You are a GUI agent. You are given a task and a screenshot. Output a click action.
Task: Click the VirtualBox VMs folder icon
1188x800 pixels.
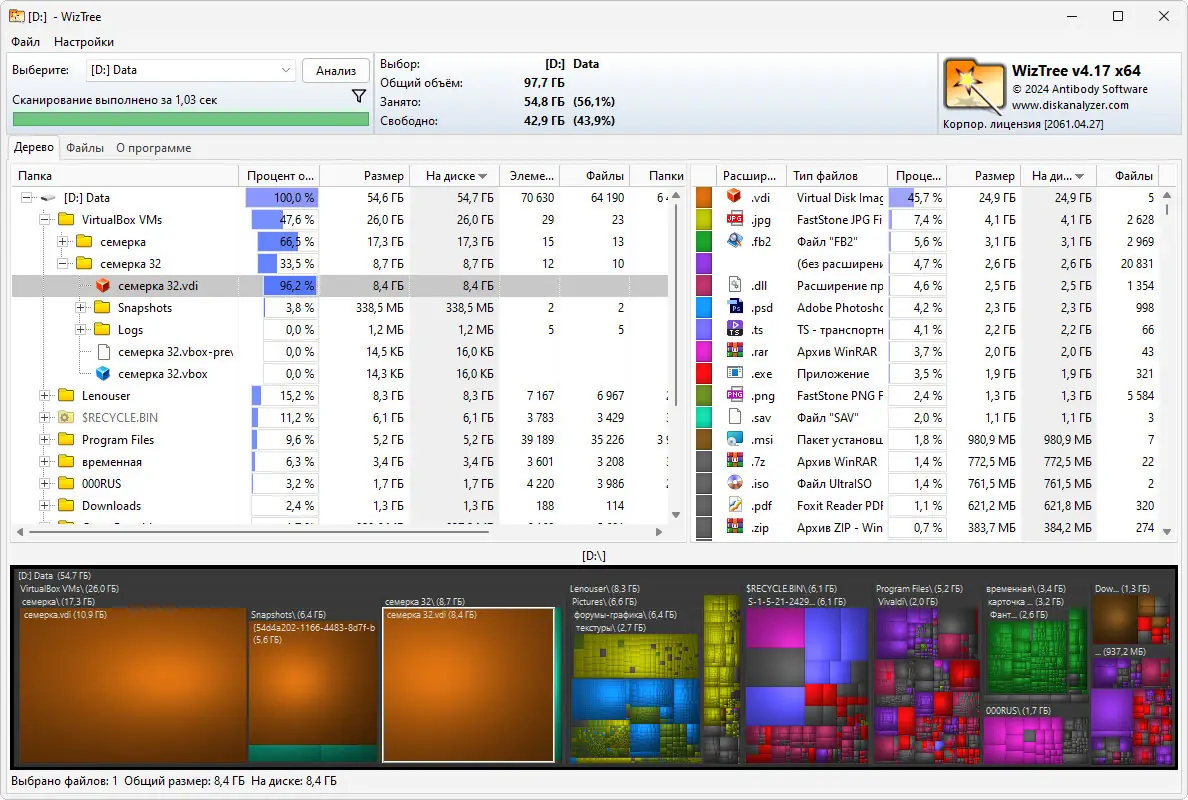coord(66,220)
